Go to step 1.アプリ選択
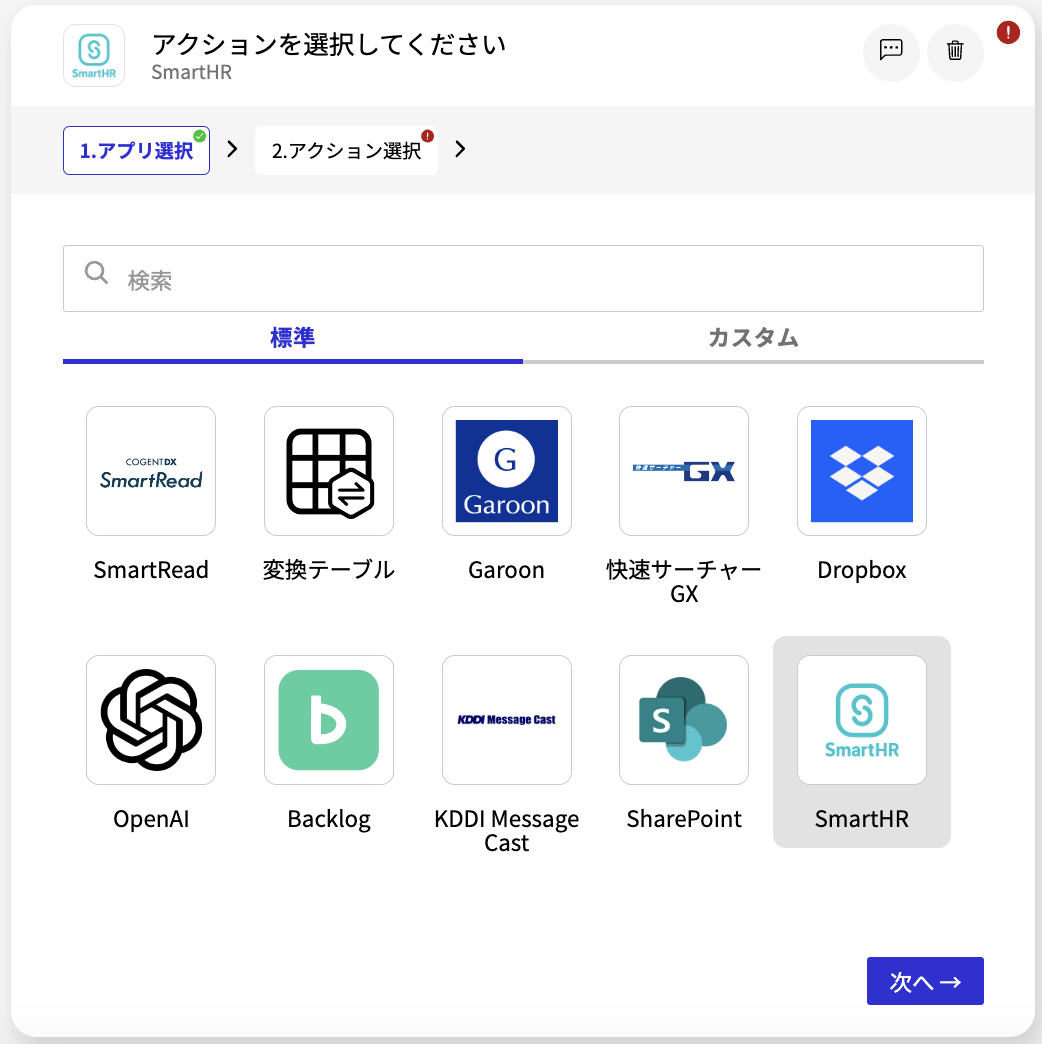 tap(136, 151)
